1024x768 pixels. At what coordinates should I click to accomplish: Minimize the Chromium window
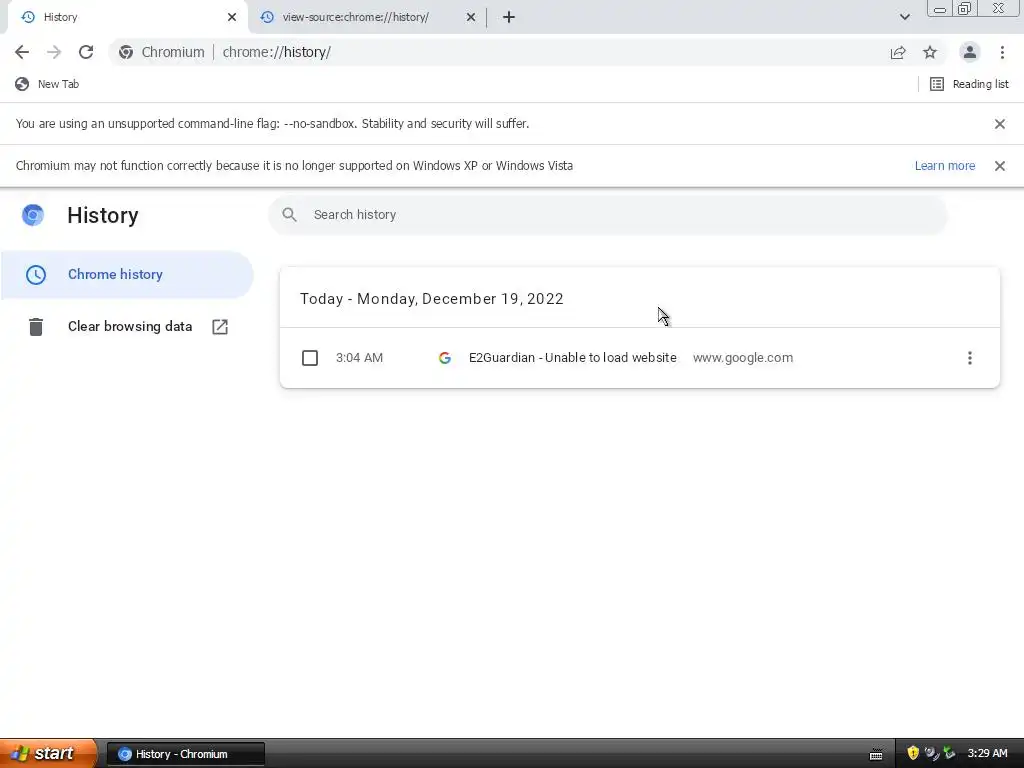point(940,9)
